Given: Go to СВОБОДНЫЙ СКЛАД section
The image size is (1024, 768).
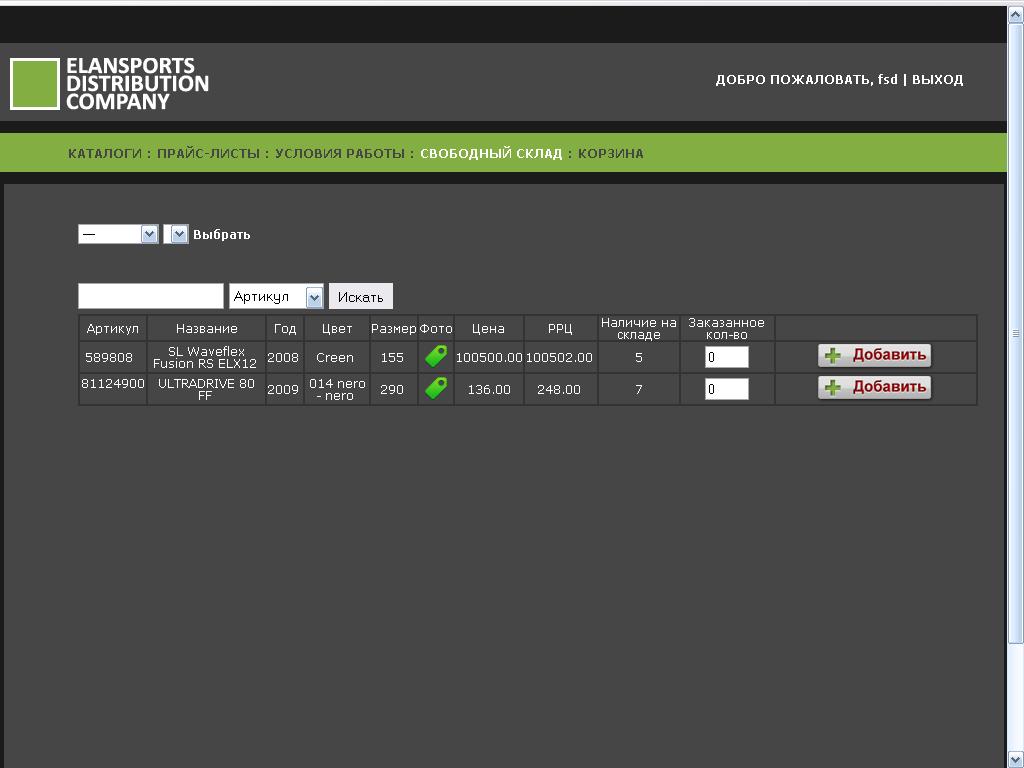Looking at the screenshot, I should tap(491, 153).
